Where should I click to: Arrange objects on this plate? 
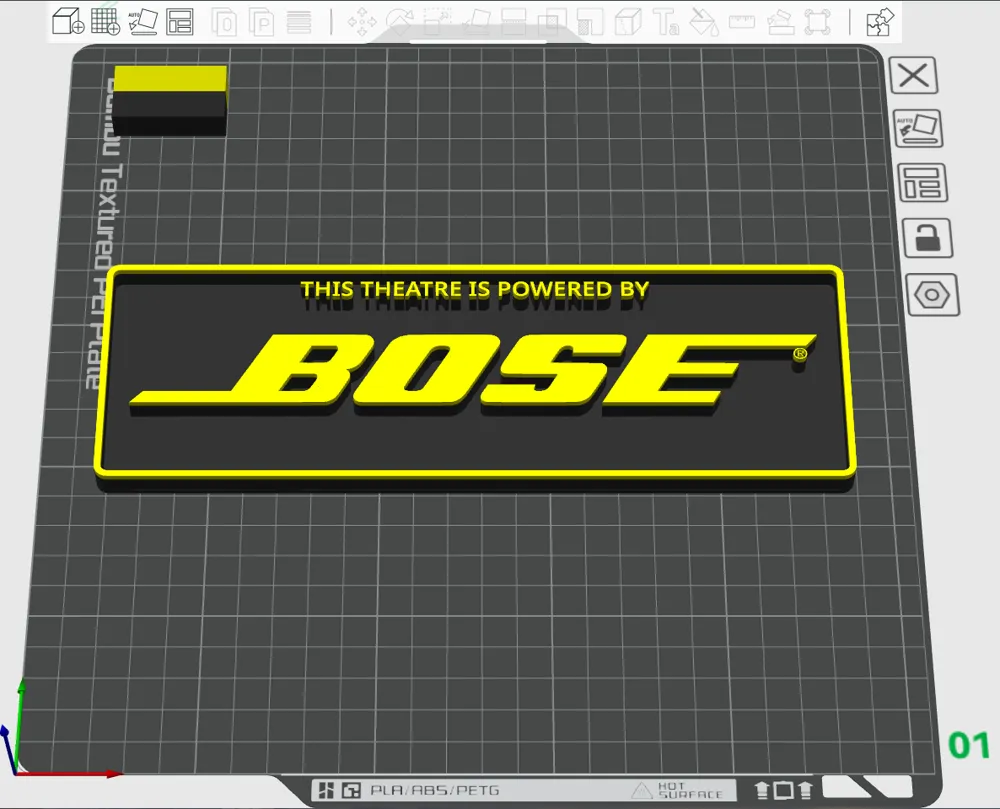(x=923, y=184)
